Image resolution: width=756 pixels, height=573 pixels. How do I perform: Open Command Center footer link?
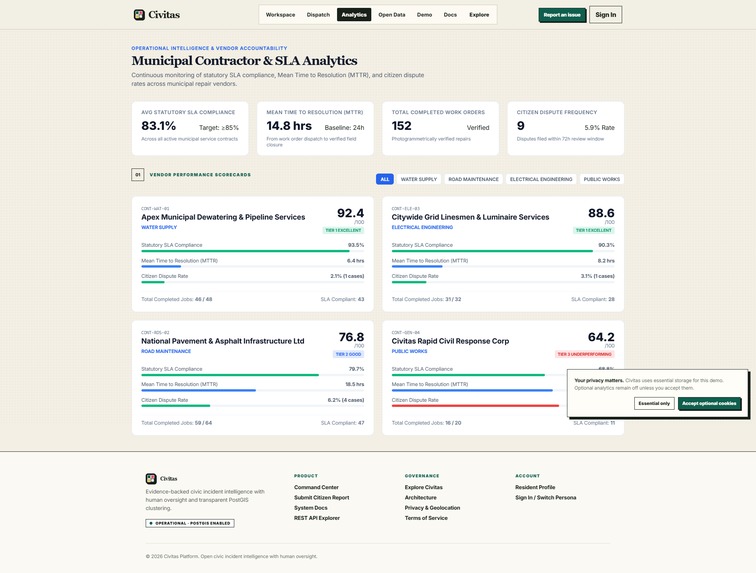316,487
